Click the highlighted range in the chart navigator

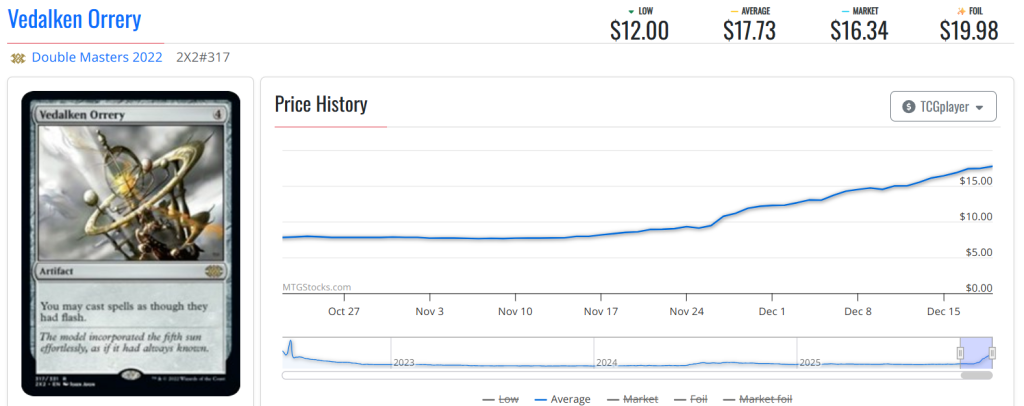point(976,352)
